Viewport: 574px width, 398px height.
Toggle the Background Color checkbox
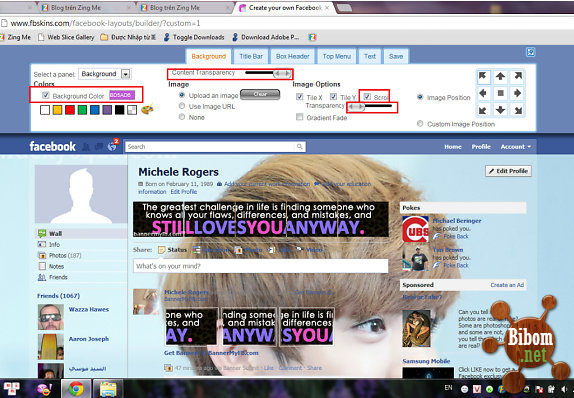click(45, 95)
